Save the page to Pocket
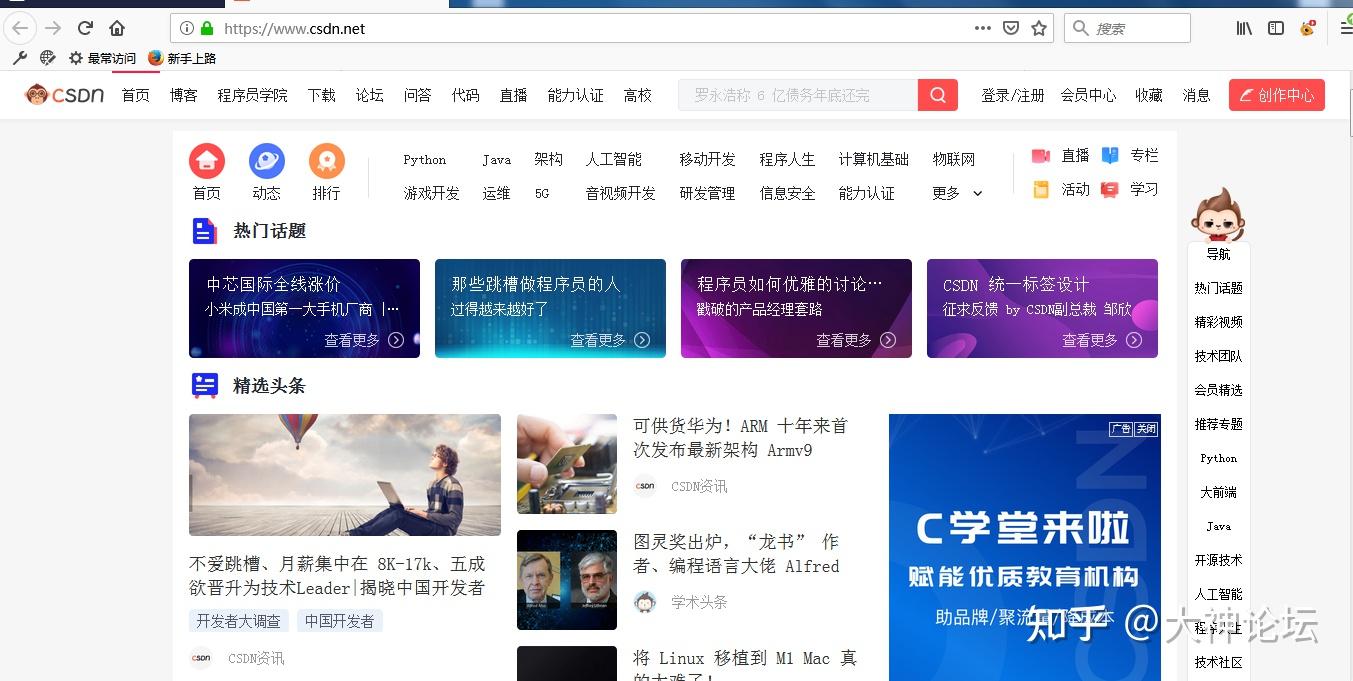Viewport: 1353px width, 681px height. pyautogui.click(x=1011, y=28)
